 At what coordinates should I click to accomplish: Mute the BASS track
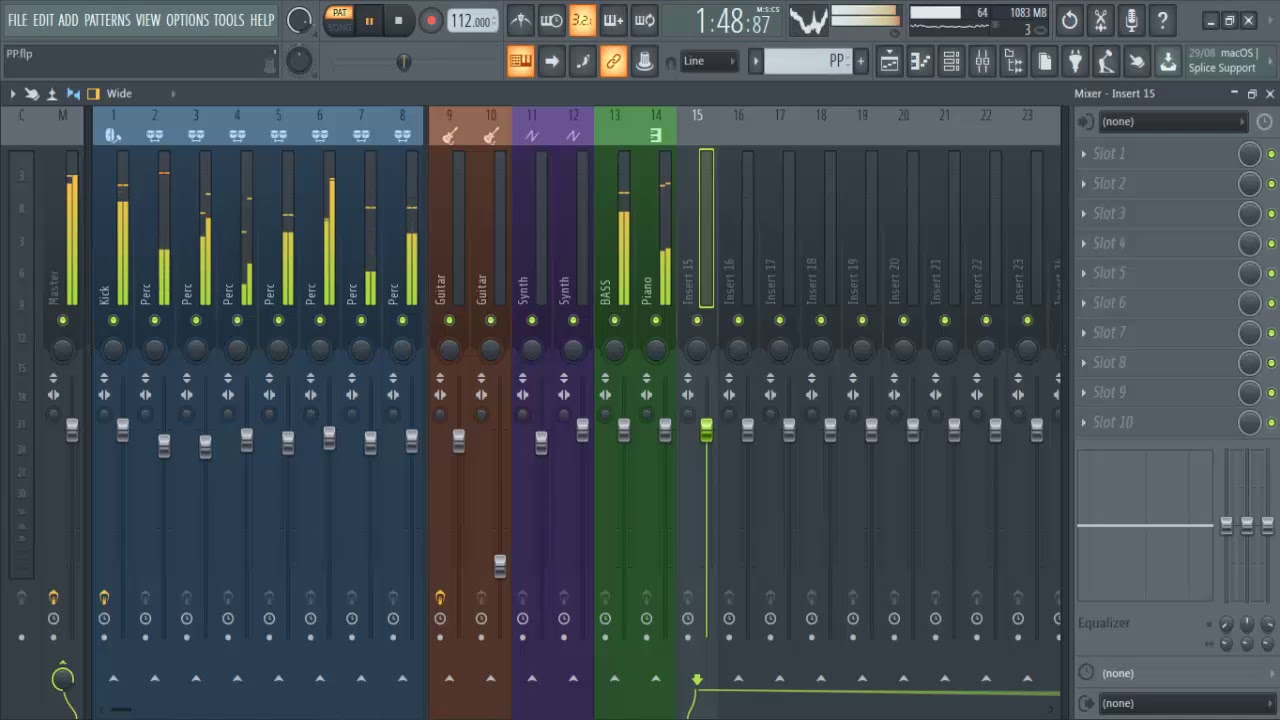614,320
